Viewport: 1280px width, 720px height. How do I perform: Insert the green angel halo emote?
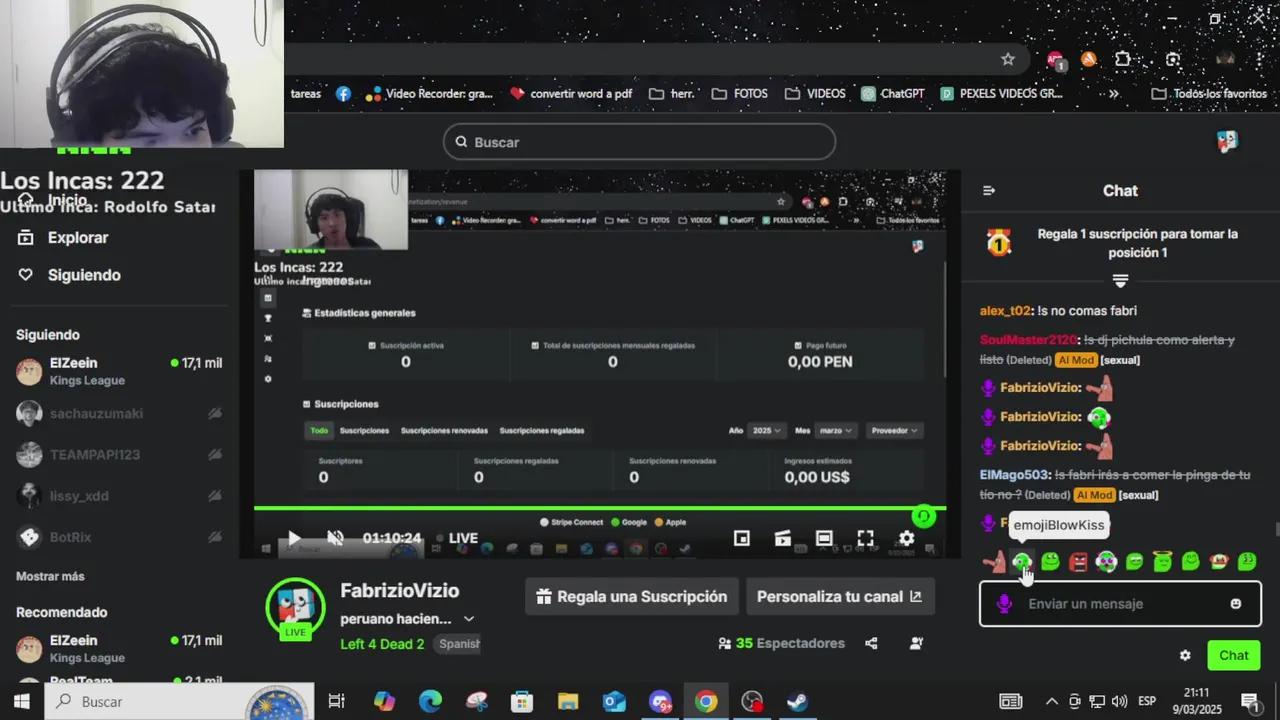1162,562
